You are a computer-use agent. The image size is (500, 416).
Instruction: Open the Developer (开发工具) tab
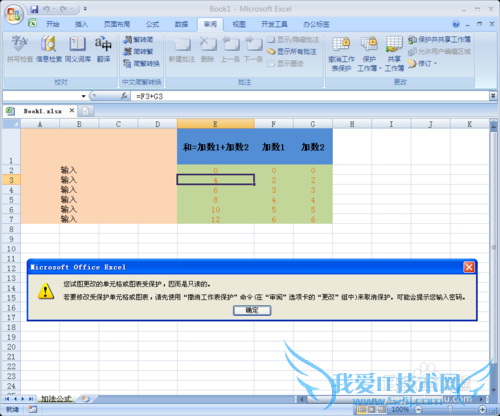click(274, 24)
